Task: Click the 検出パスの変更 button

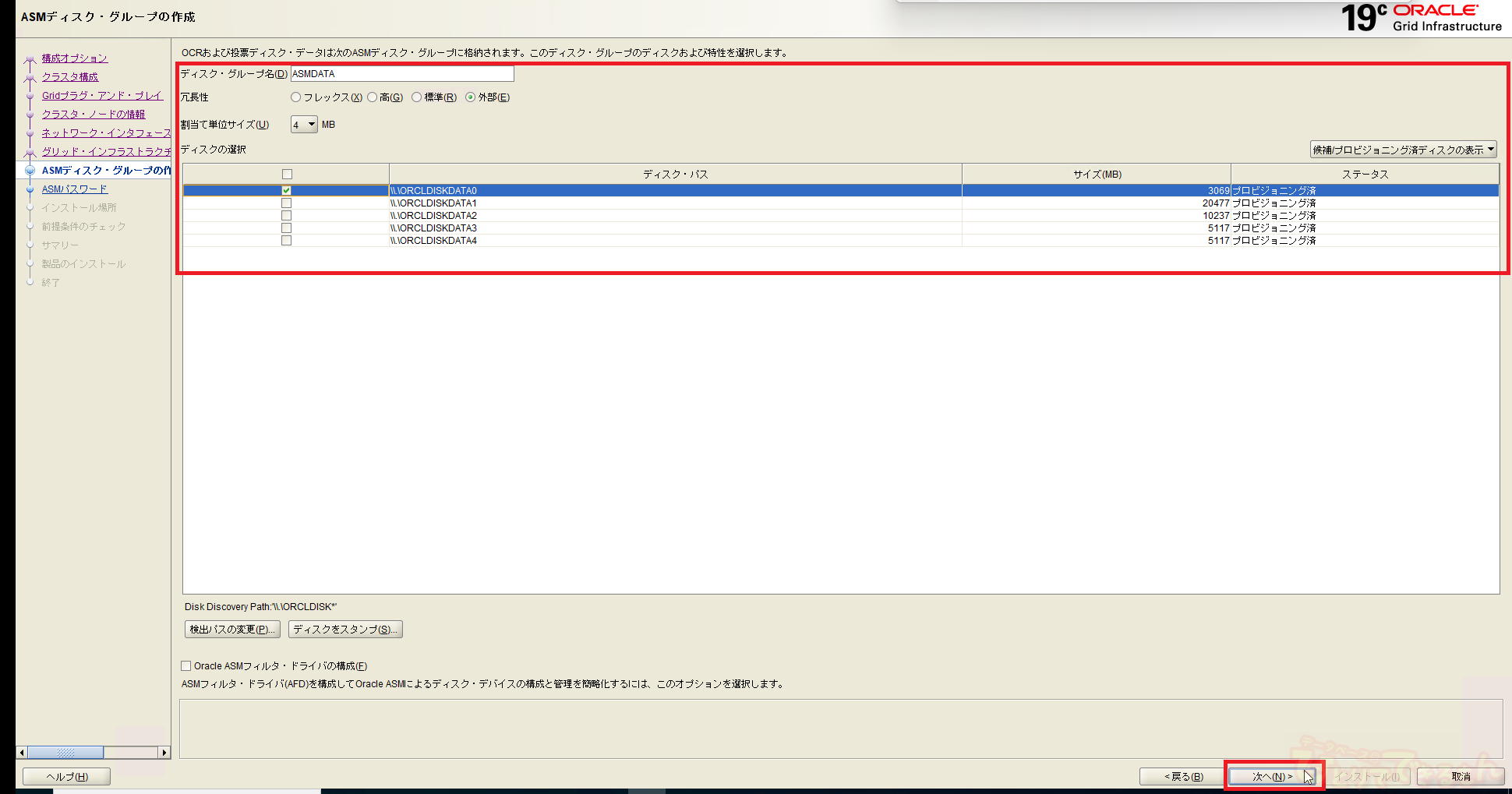Action: (x=232, y=630)
